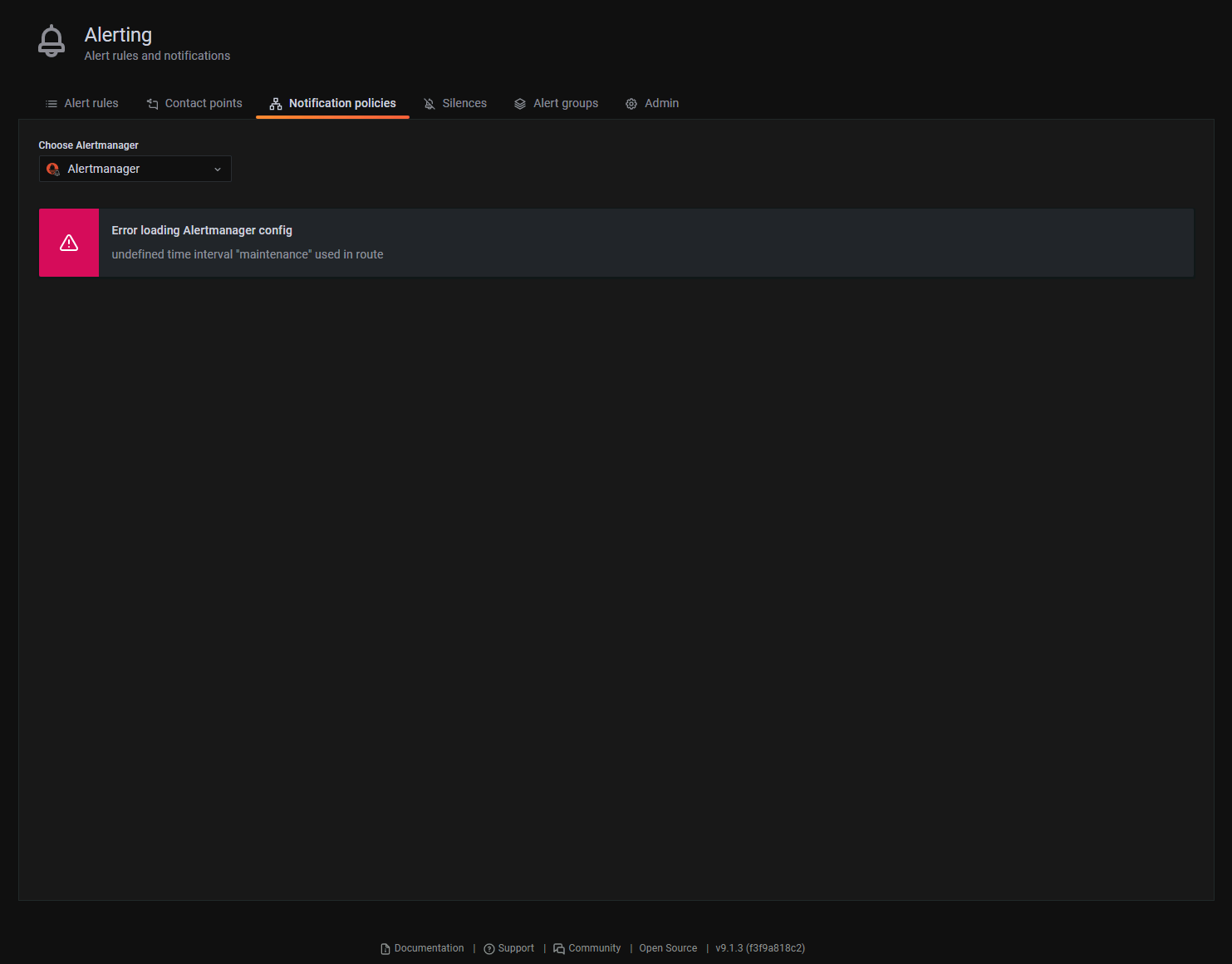The height and width of the screenshot is (964, 1232).
Task: Expand the Alertmanager selection box
Action: tap(135, 169)
